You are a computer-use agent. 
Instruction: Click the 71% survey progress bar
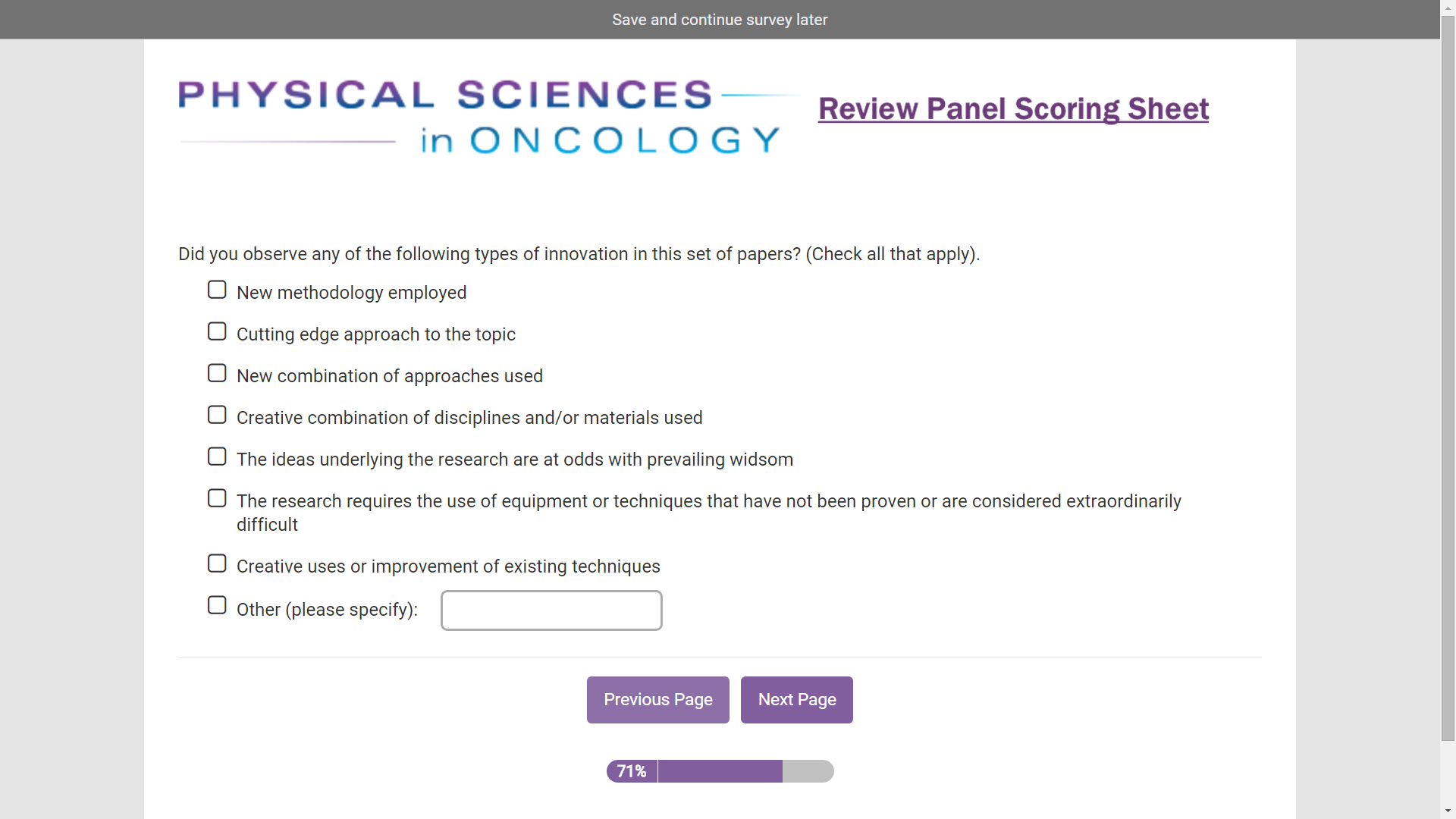pos(720,771)
